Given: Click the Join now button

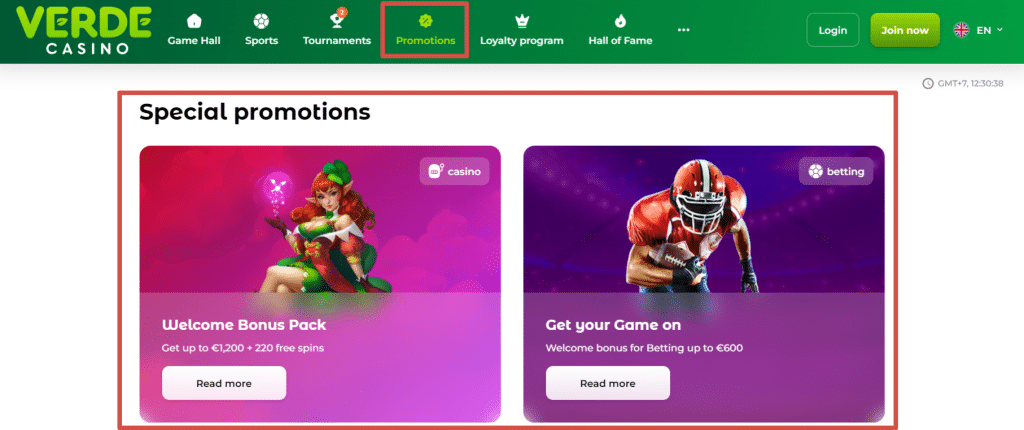Looking at the screenshot, I should (x=904, y=30).
